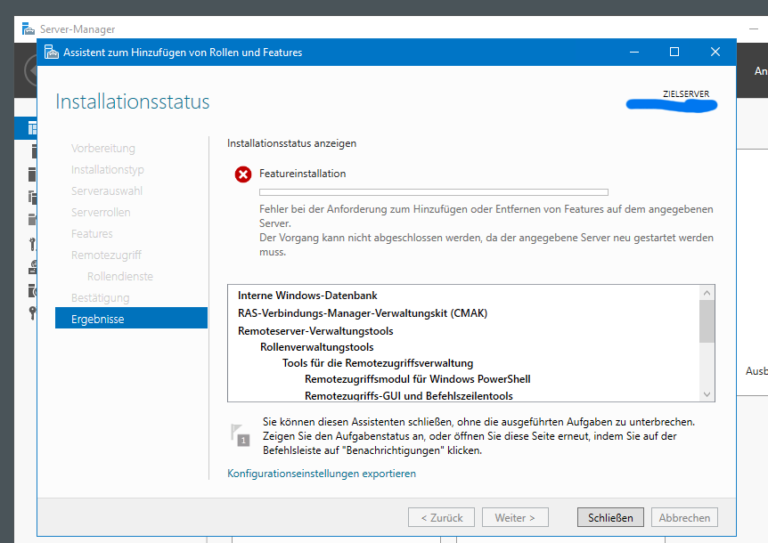
Task: Select Installationstyp step in sidebar
Action: coord(108,169)
